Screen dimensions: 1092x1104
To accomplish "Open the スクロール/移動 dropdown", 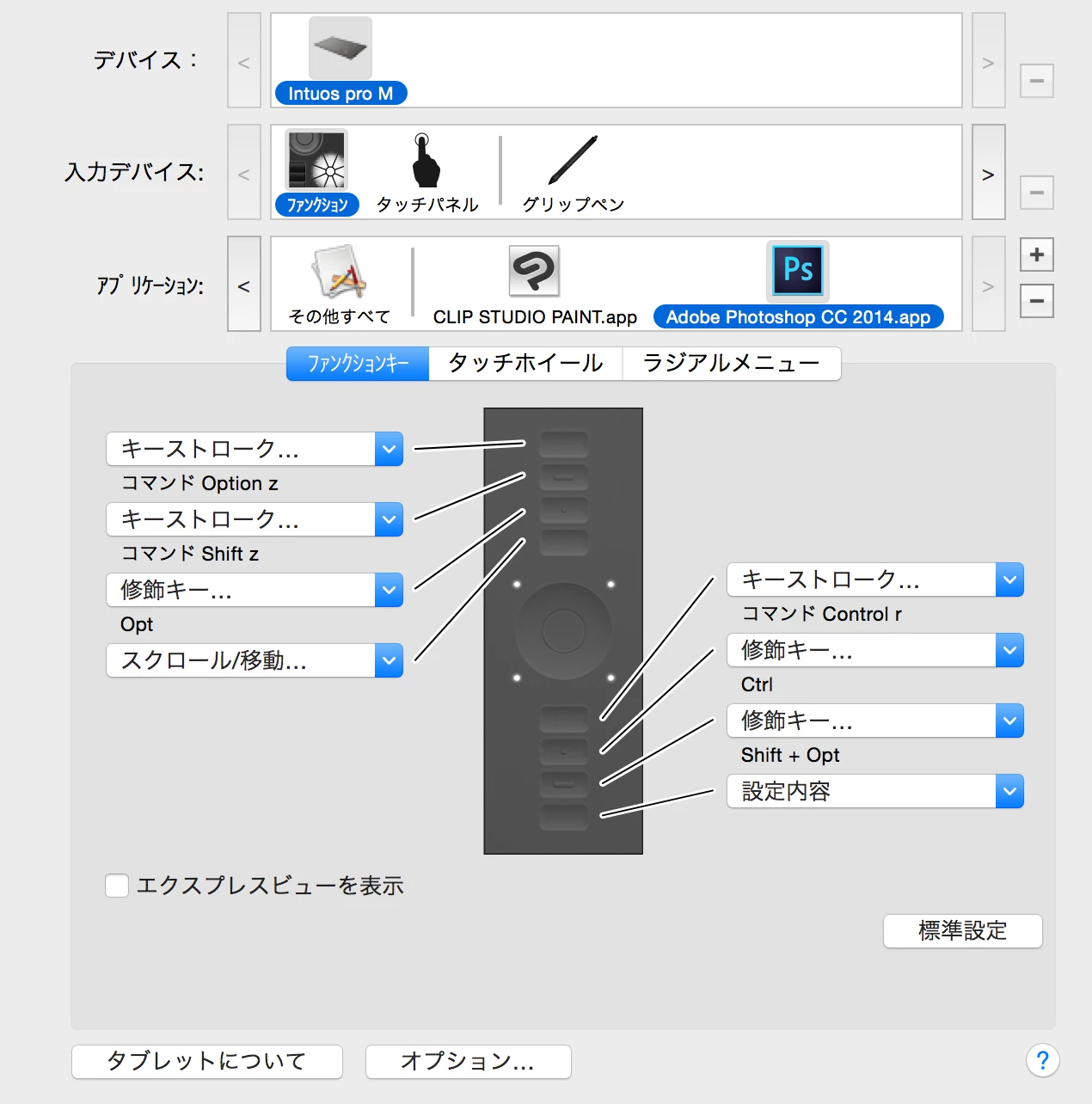I will click(255, 660).
